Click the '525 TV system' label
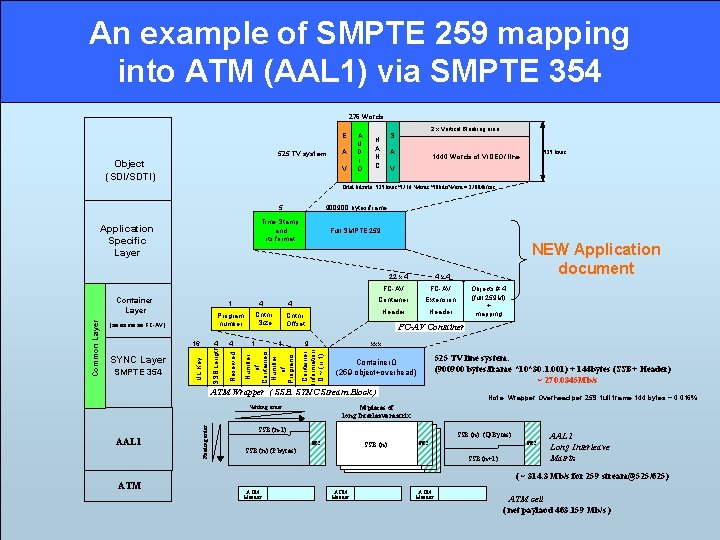Viewport: 720px width, 540px height. pyautogui.click(x=302, y=154)
